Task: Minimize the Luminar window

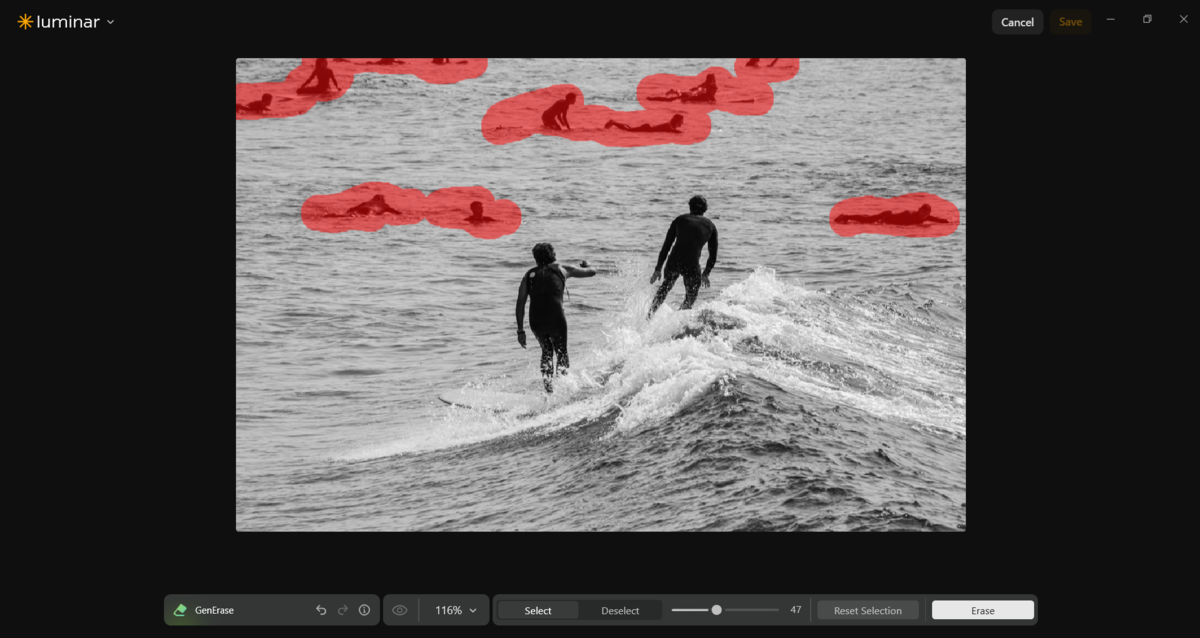Action: (1110, 19)
